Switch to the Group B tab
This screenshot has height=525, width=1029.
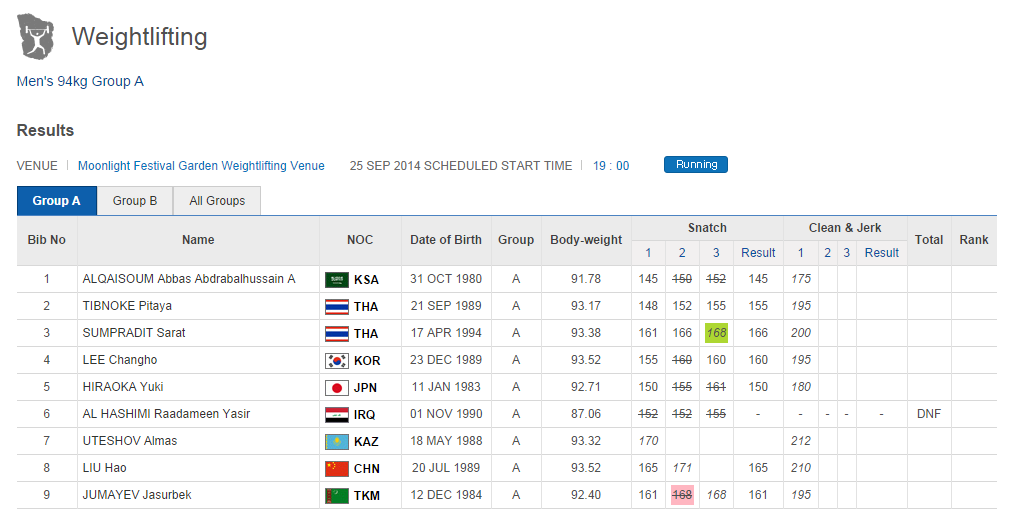pos(135,201)
